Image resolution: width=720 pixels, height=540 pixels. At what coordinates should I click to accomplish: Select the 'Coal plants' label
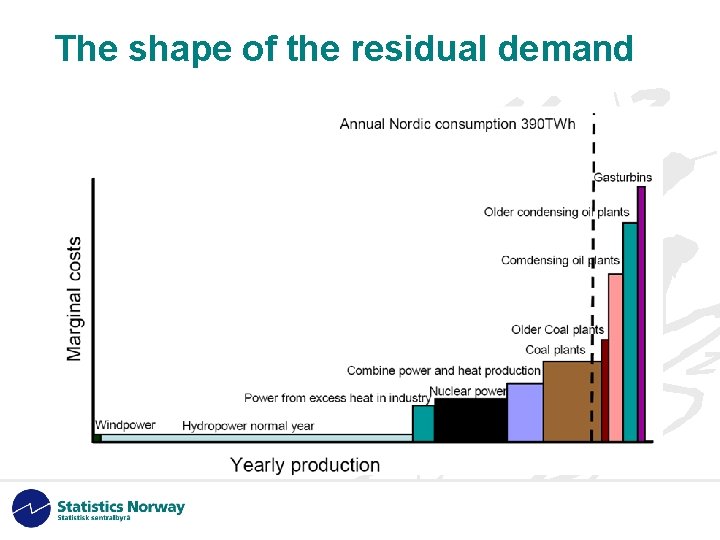pyautogui.click(x=555, y=350)
